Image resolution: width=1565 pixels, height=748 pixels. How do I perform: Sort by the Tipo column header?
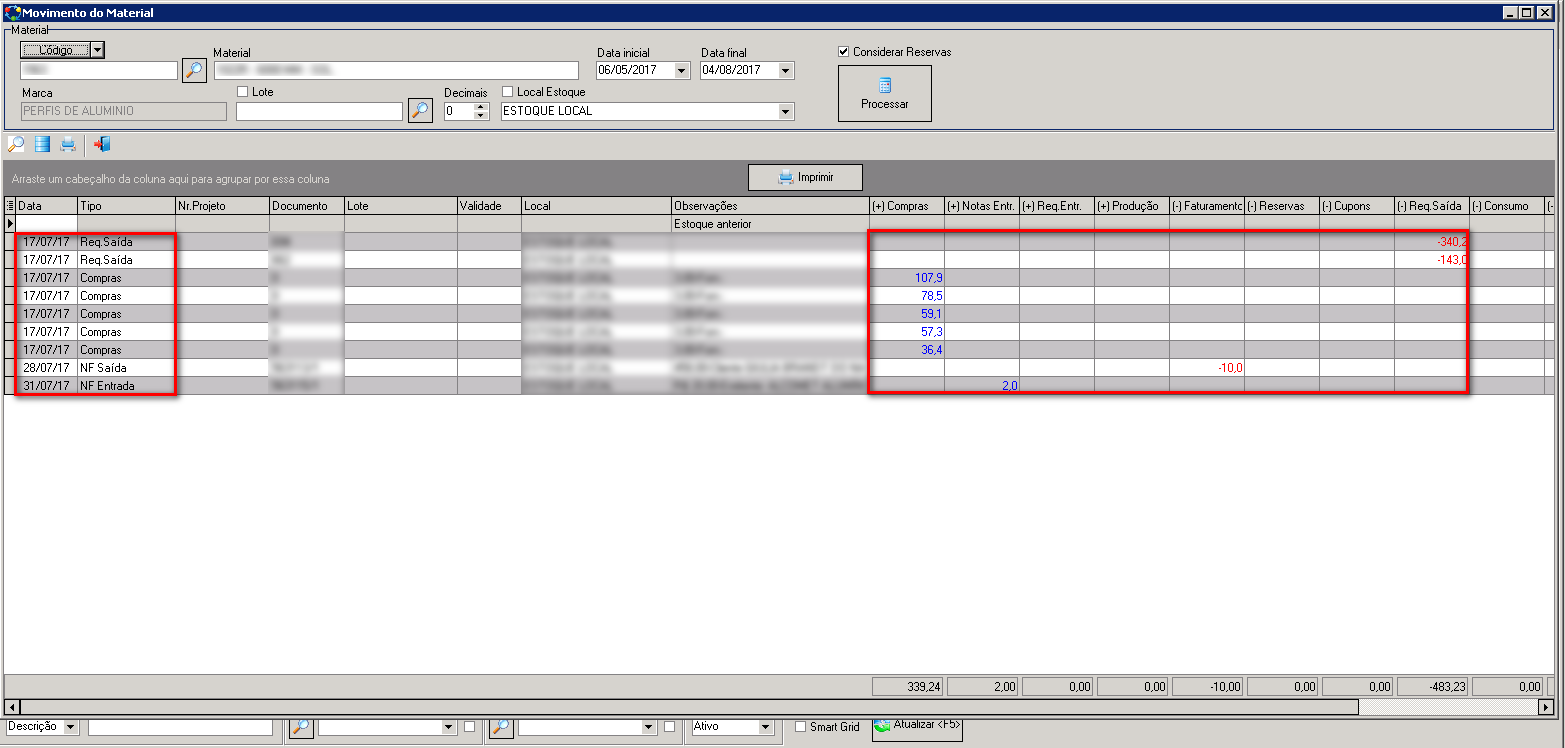(x=126, y=206)
